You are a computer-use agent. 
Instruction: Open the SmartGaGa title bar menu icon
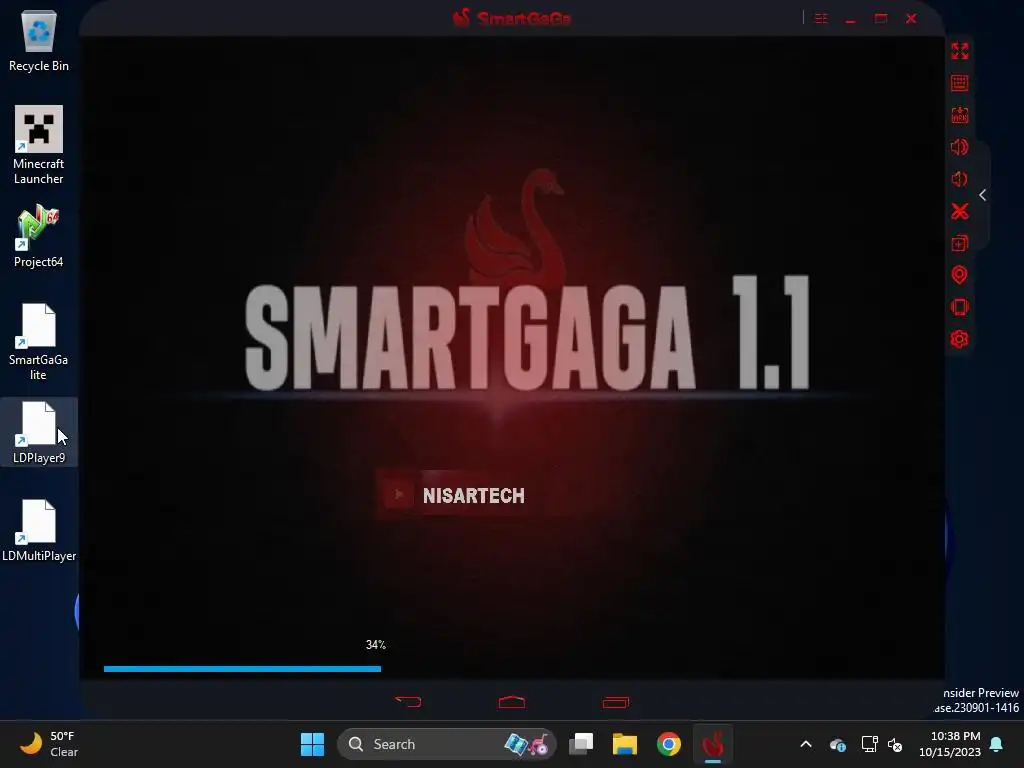[821, 18]
